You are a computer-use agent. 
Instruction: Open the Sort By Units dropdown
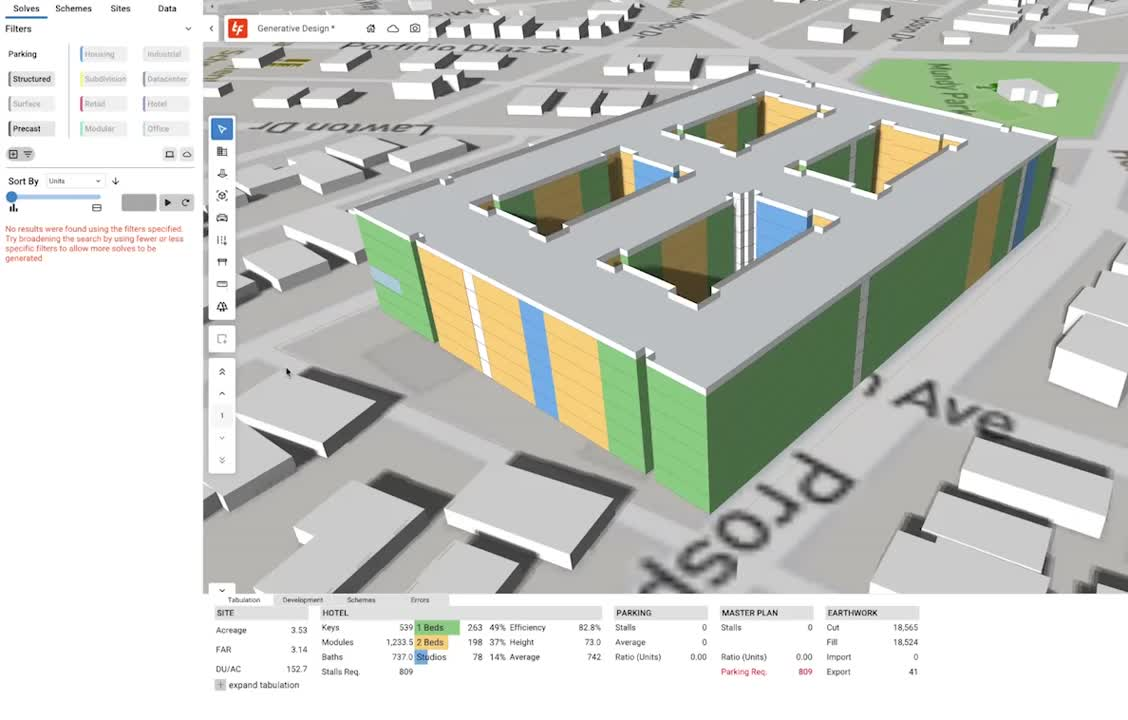[75, 181]
